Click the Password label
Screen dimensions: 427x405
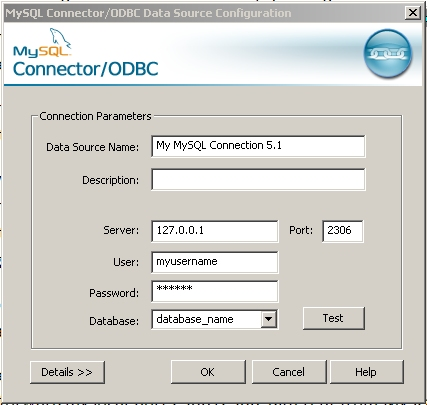coord(114,293)
